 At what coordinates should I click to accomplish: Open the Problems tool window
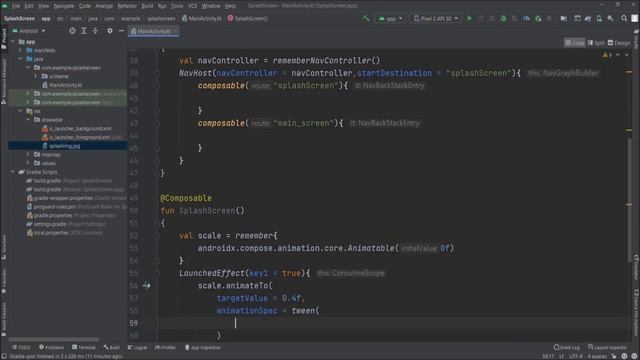pyautogui.click(x=51, y=347)
